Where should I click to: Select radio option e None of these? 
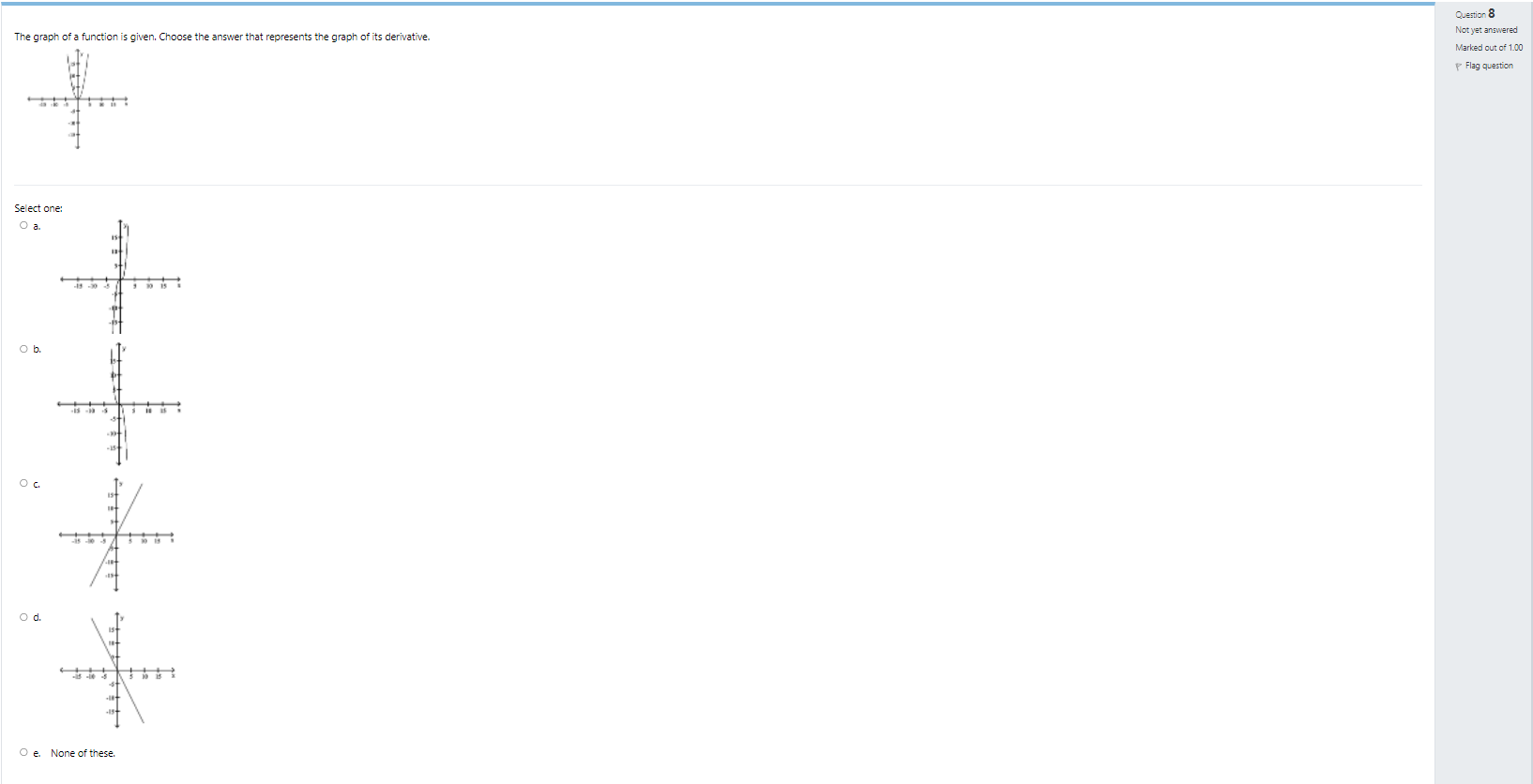(x=23, y=752)
